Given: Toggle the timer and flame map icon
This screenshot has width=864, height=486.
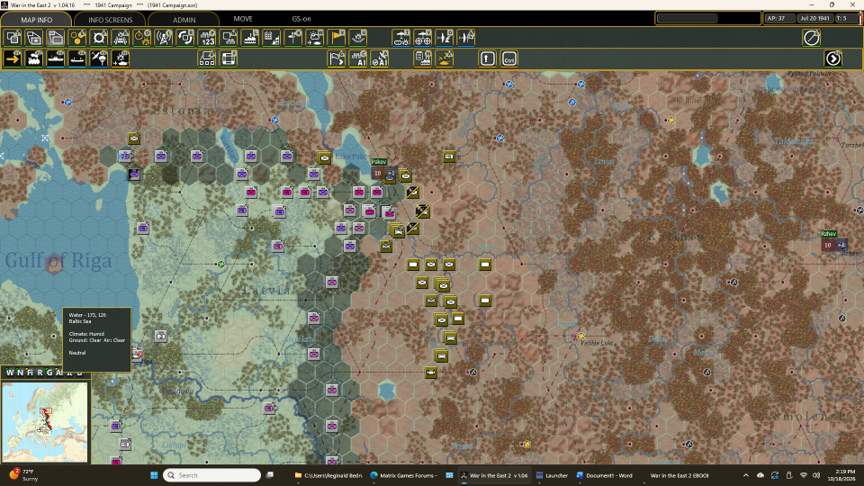Looking at the screenshot, I should (142, 37).
